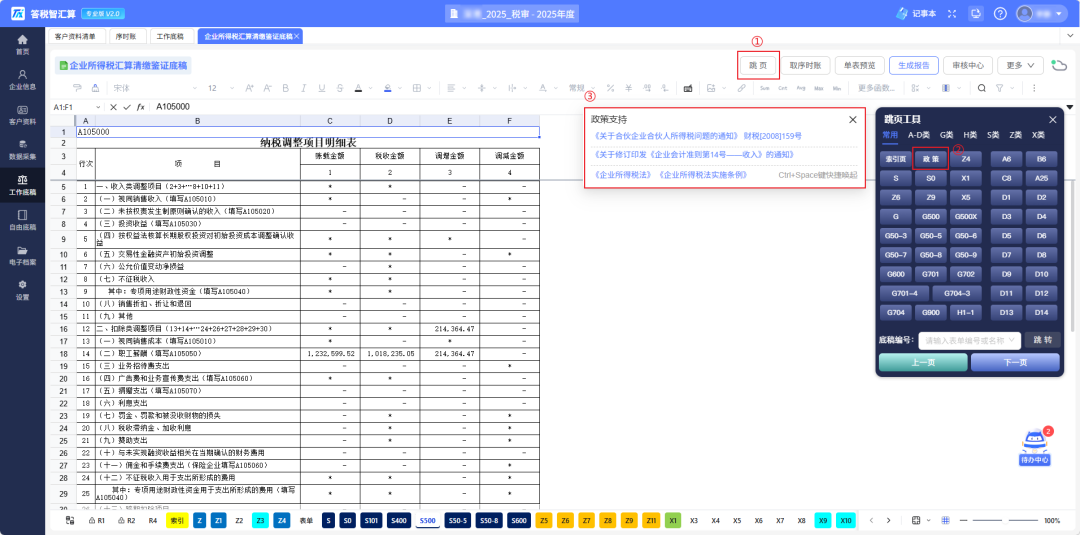Increase font size with A+ icon
The image size is (1080, 535).
[x=249, y=88]
